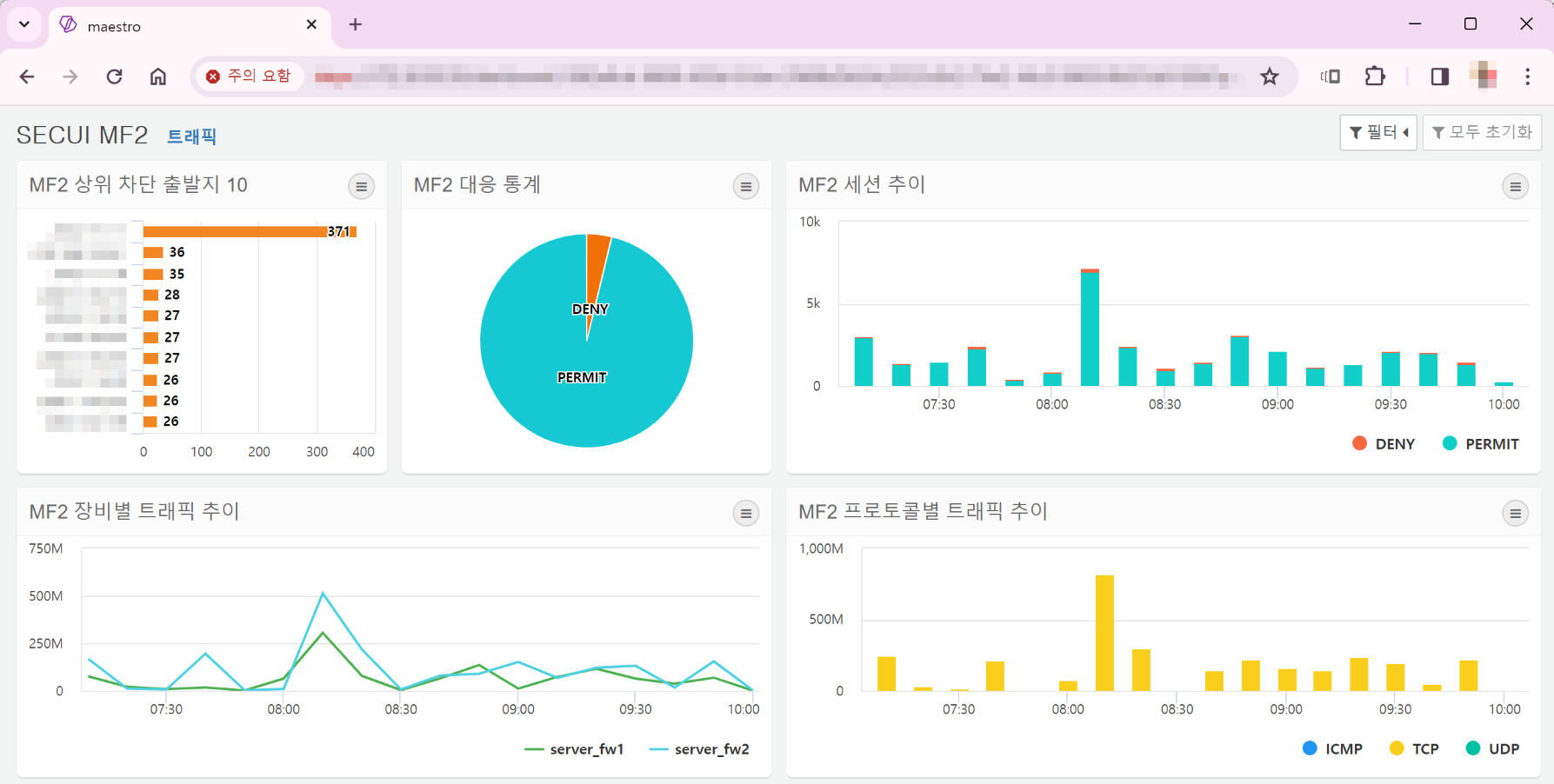Minimize the browser window

click(x=1415, y=24)
